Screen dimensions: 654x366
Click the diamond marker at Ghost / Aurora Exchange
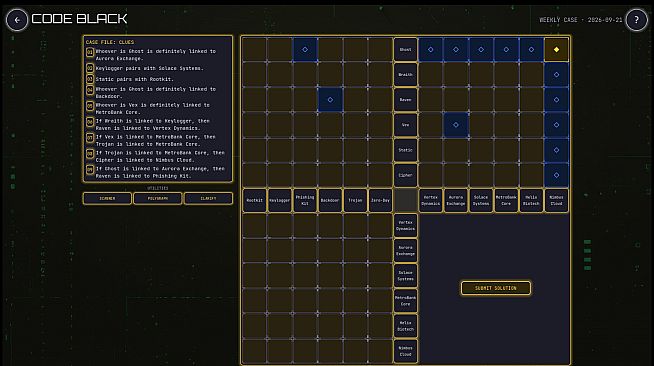pyautogui.click(x=455, y=50)
